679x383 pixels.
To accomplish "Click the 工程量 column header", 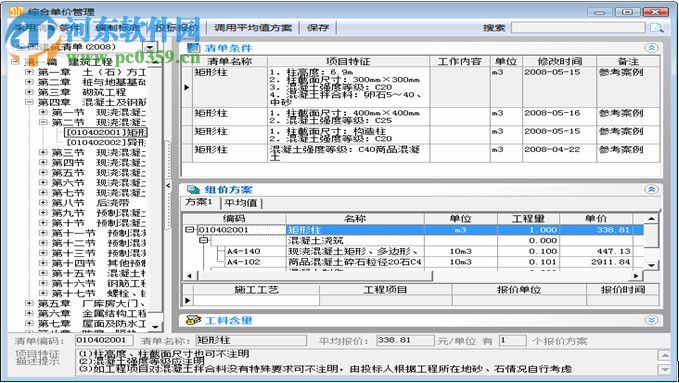I will pos(528,218).
